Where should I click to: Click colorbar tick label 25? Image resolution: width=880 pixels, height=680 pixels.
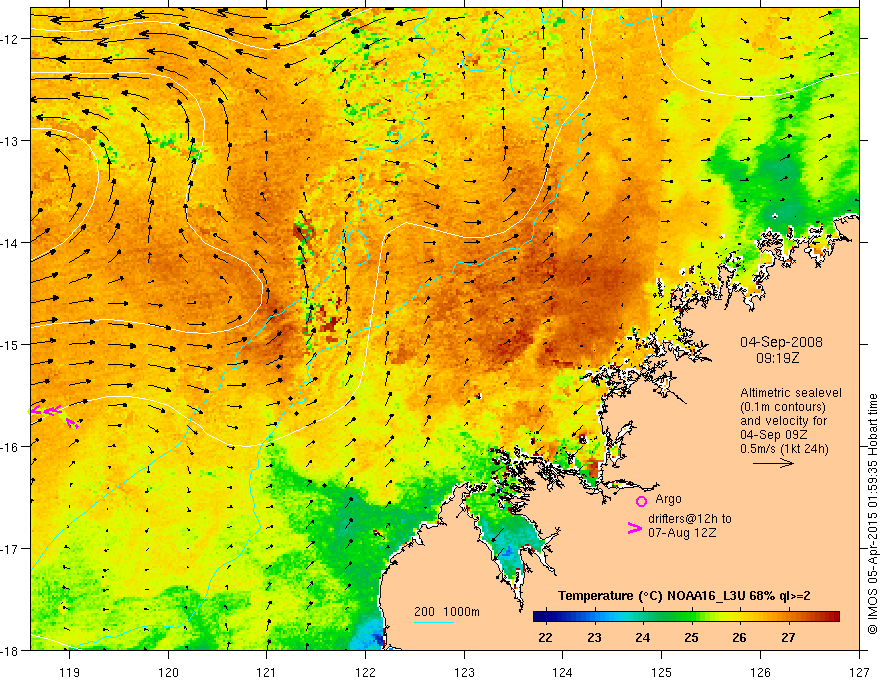point(691,637)
